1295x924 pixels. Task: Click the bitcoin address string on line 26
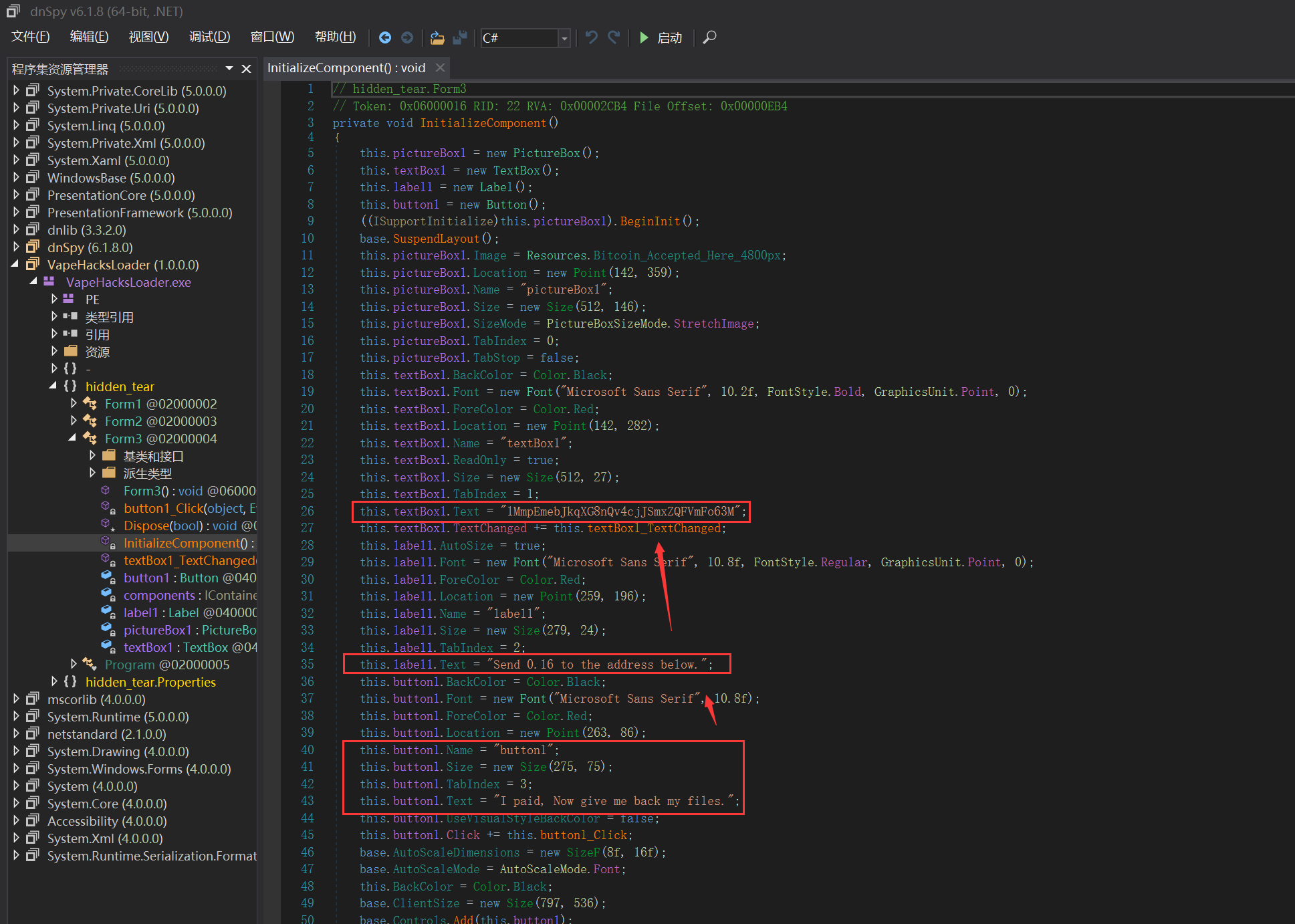(620, 511)
